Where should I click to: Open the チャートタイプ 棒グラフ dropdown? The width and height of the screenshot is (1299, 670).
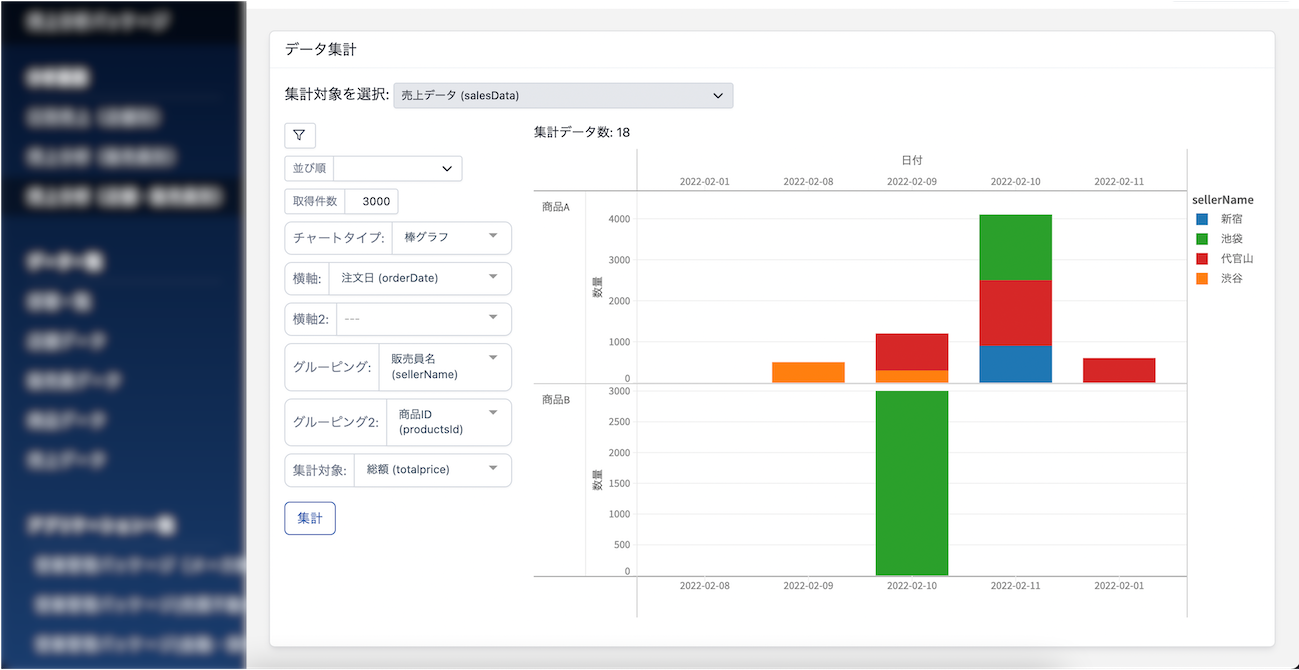pos(453,238)
